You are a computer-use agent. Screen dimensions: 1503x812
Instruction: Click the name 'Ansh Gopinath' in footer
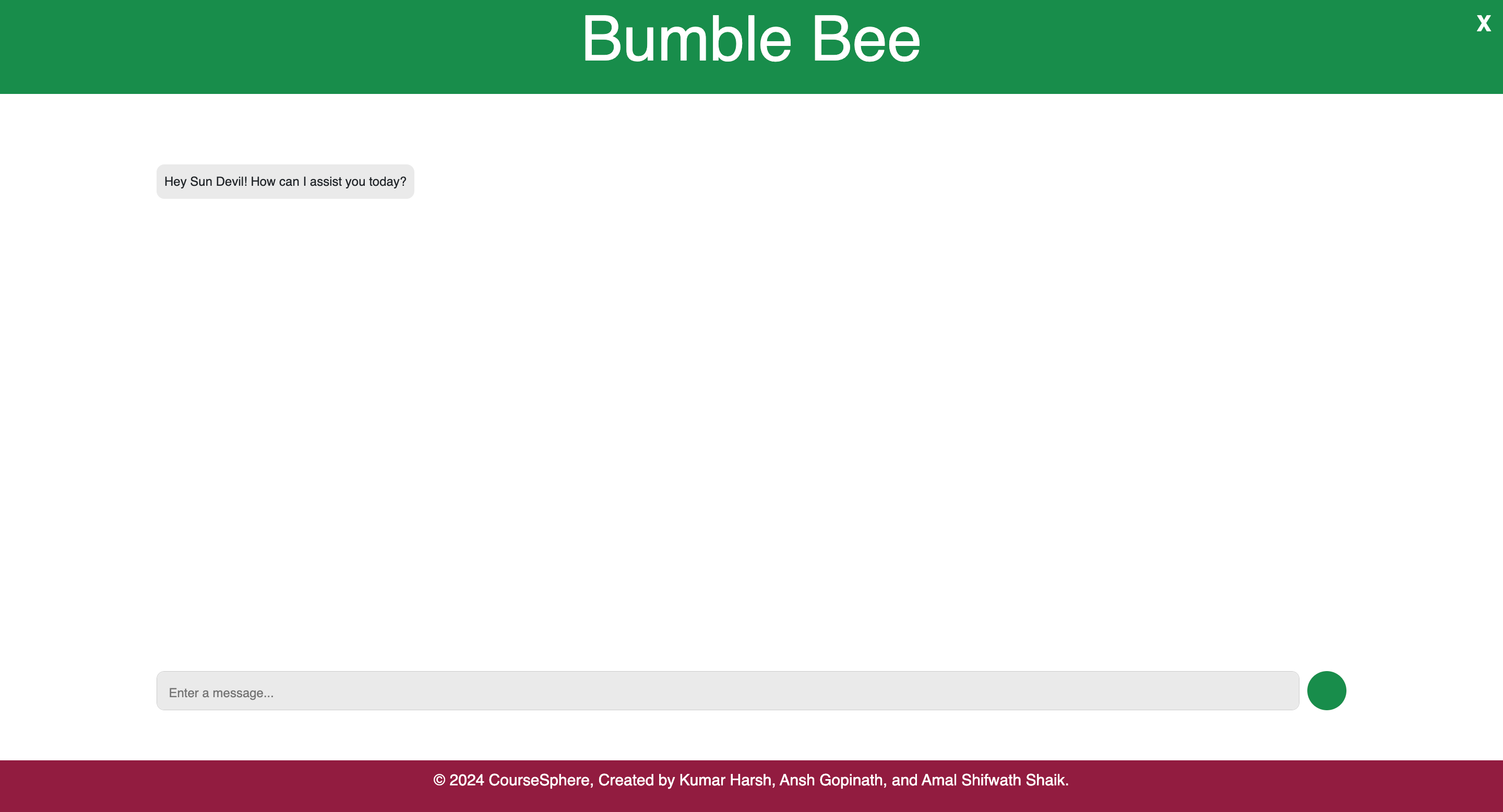(x=830, y=780)
